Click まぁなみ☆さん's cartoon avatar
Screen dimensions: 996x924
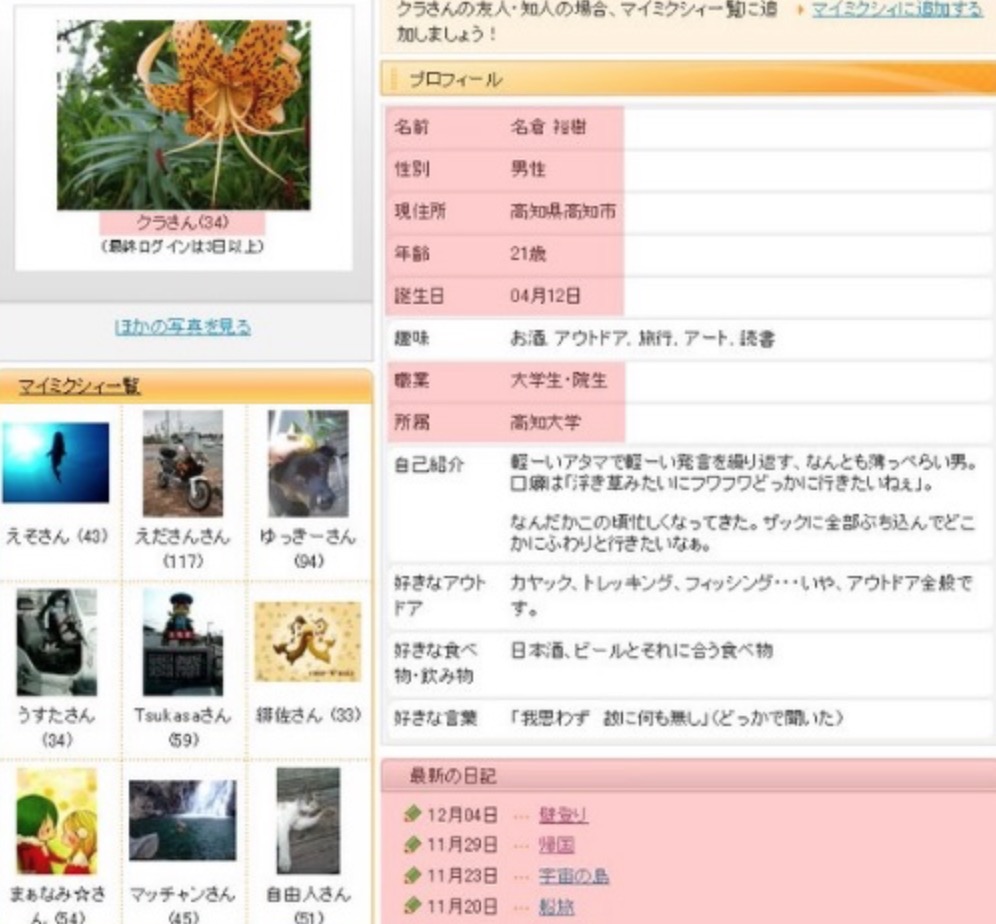coord(56,820)
